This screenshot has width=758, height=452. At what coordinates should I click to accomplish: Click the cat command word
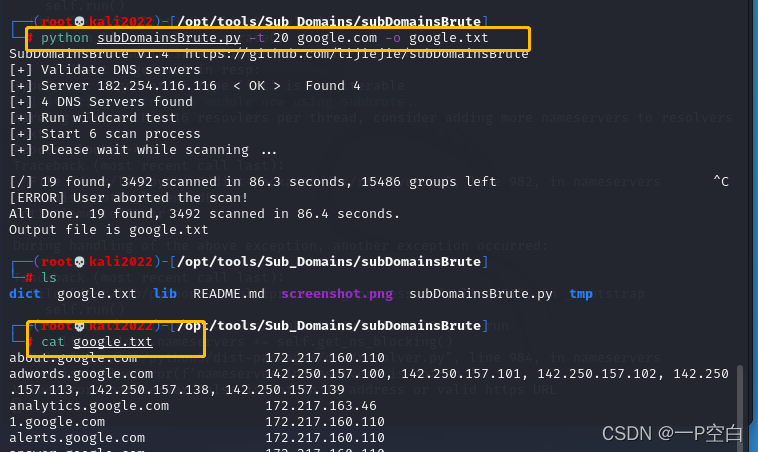coord(53,341)
